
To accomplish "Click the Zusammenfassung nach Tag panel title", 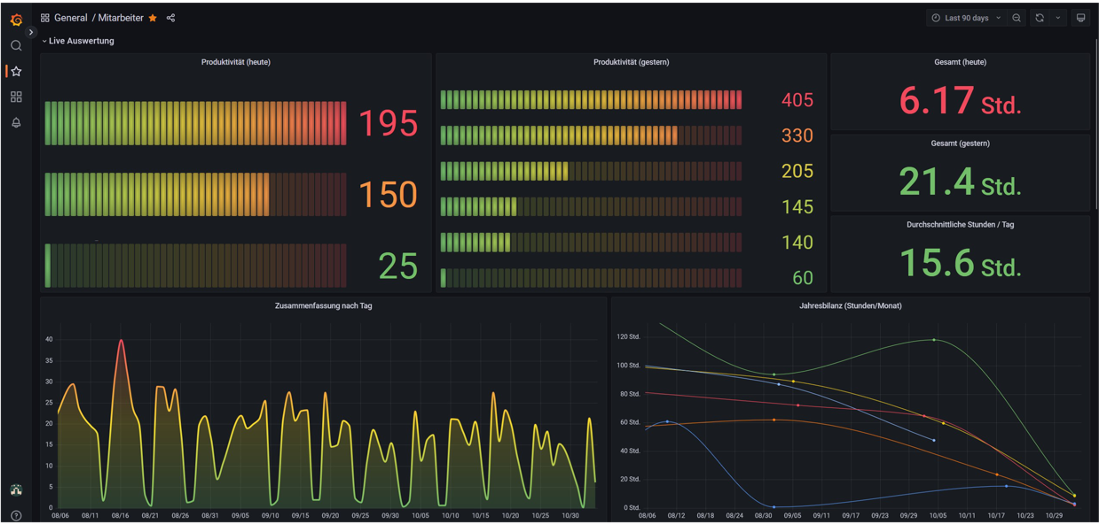I will pos(323,305).
